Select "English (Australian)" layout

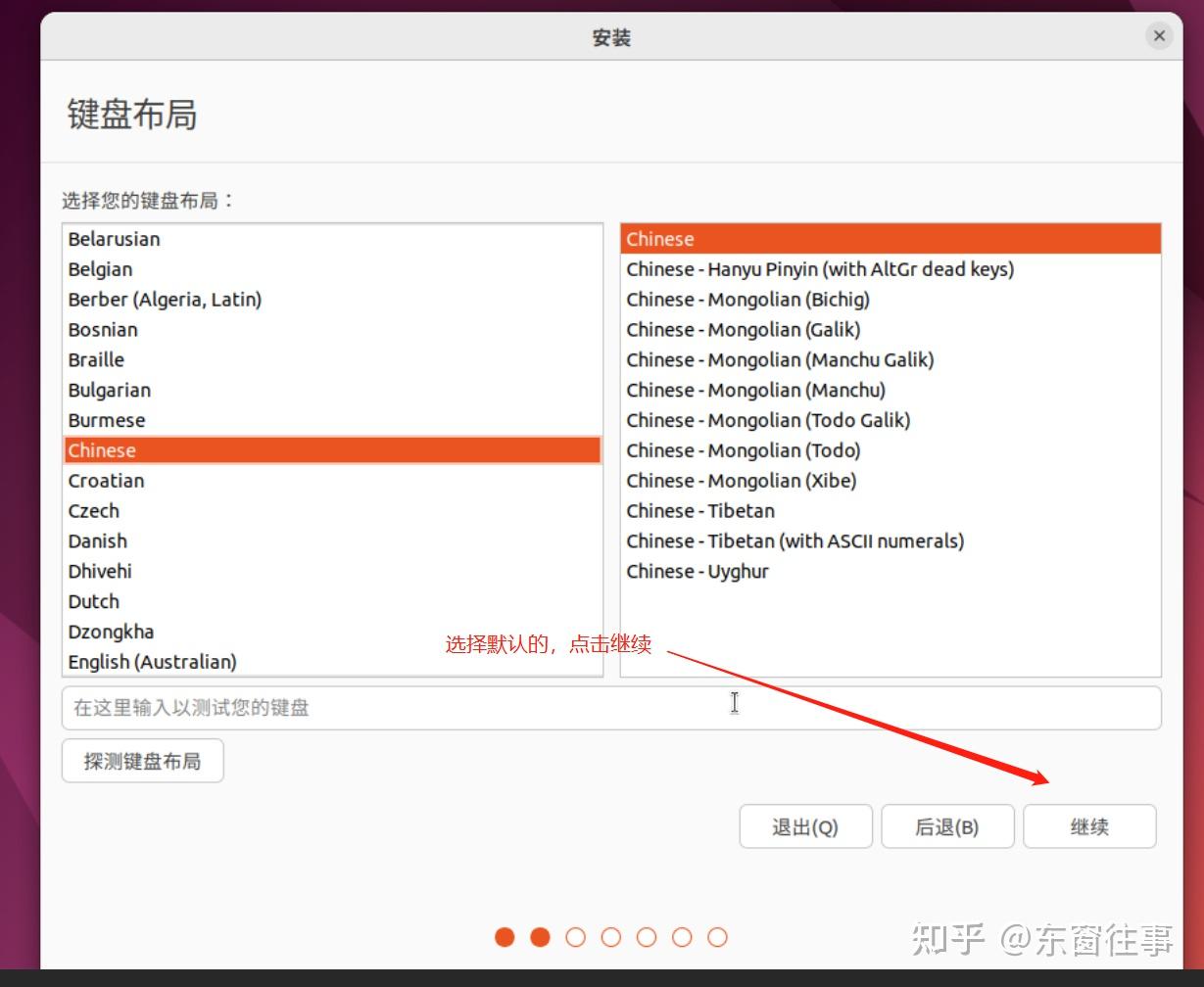[x=151, y=661]
